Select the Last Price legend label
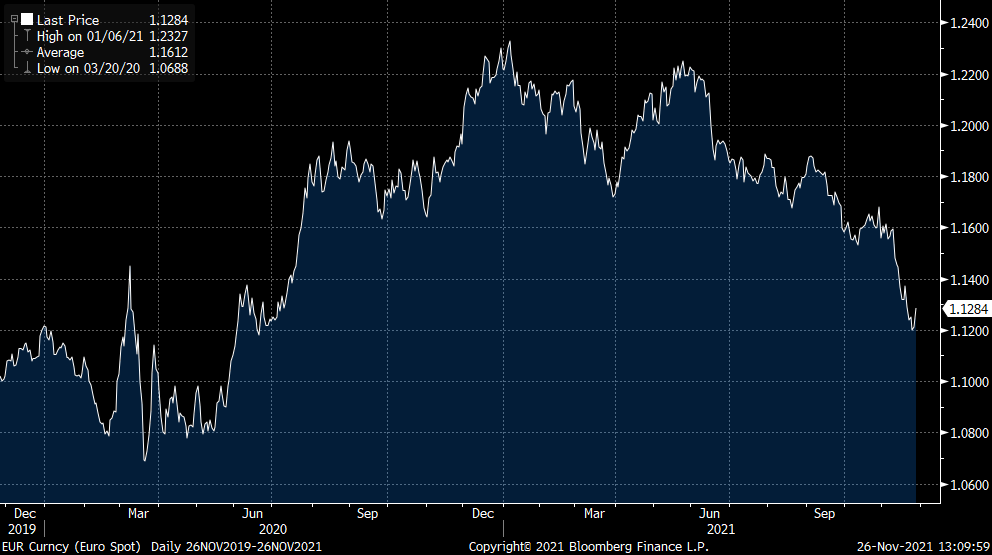This screenshot has width=992, height=555. tap(68, 20)
